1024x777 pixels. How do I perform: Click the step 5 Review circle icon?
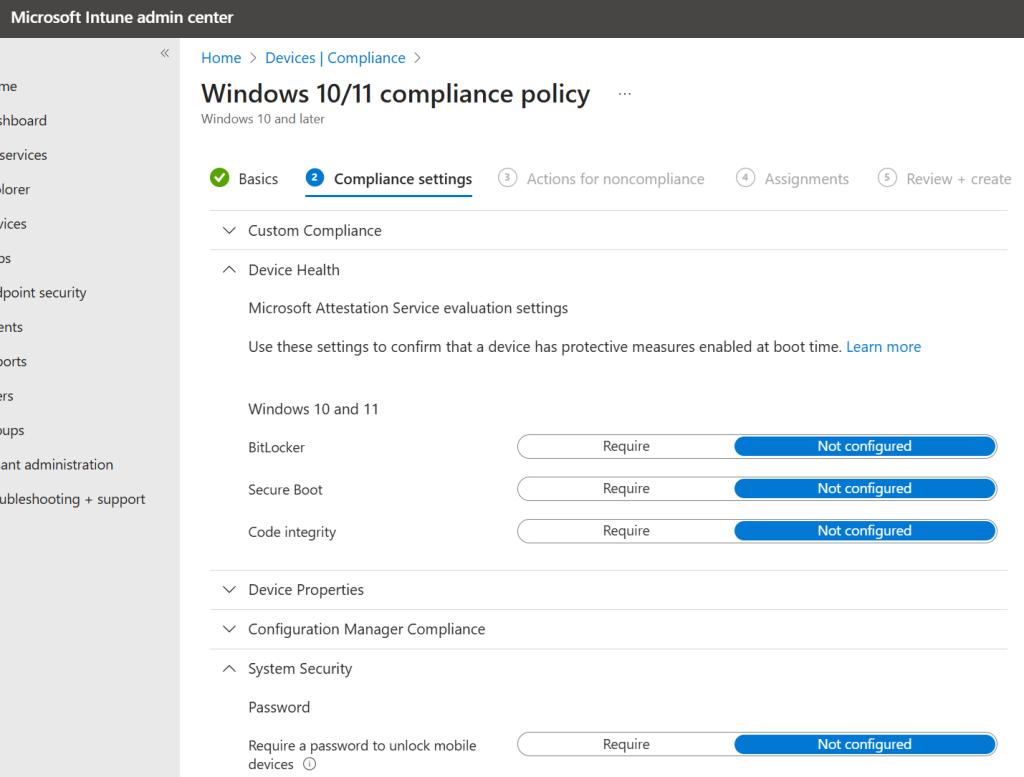(887, 178)
